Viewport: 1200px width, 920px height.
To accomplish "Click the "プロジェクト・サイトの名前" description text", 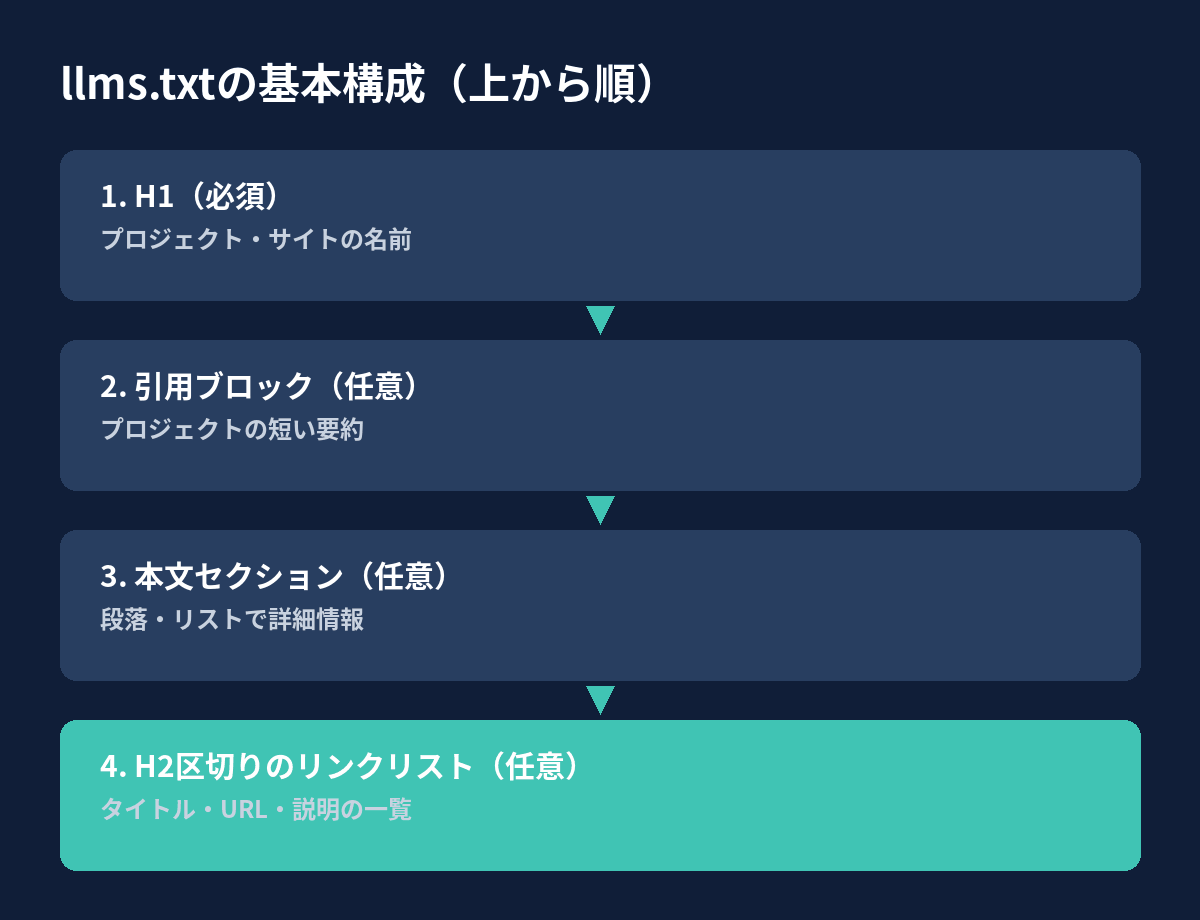I will [x=256, y=240].
